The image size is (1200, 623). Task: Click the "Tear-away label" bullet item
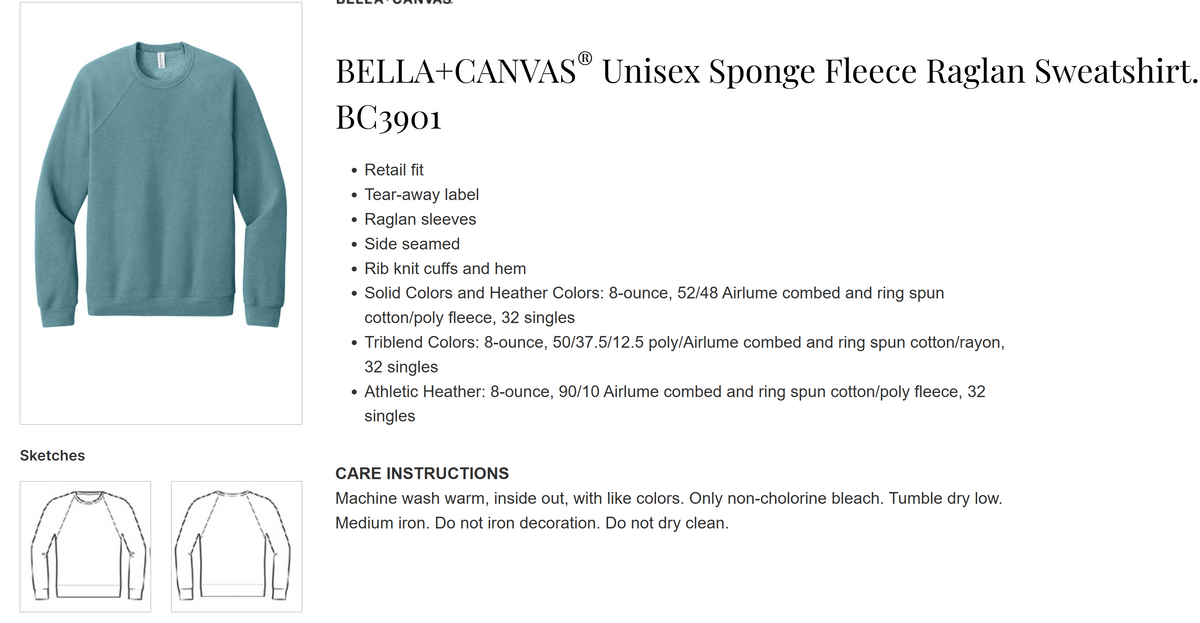click(x=421, y=195)
